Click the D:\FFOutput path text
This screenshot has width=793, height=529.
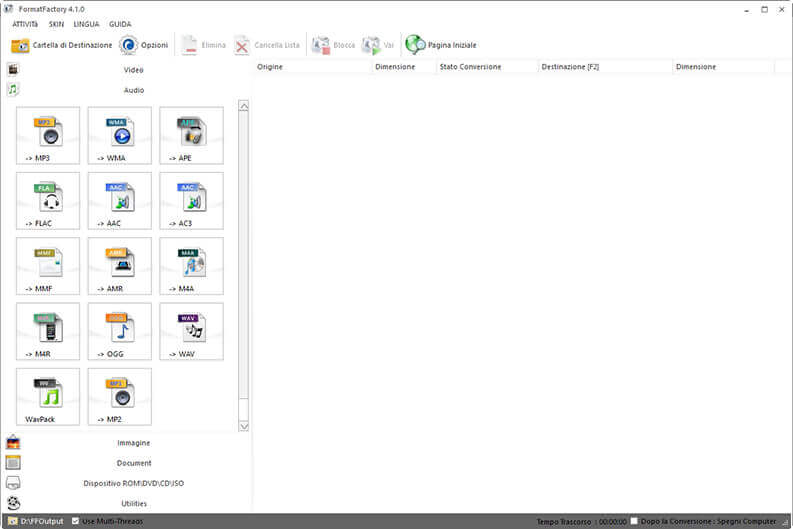coord(42,521)
